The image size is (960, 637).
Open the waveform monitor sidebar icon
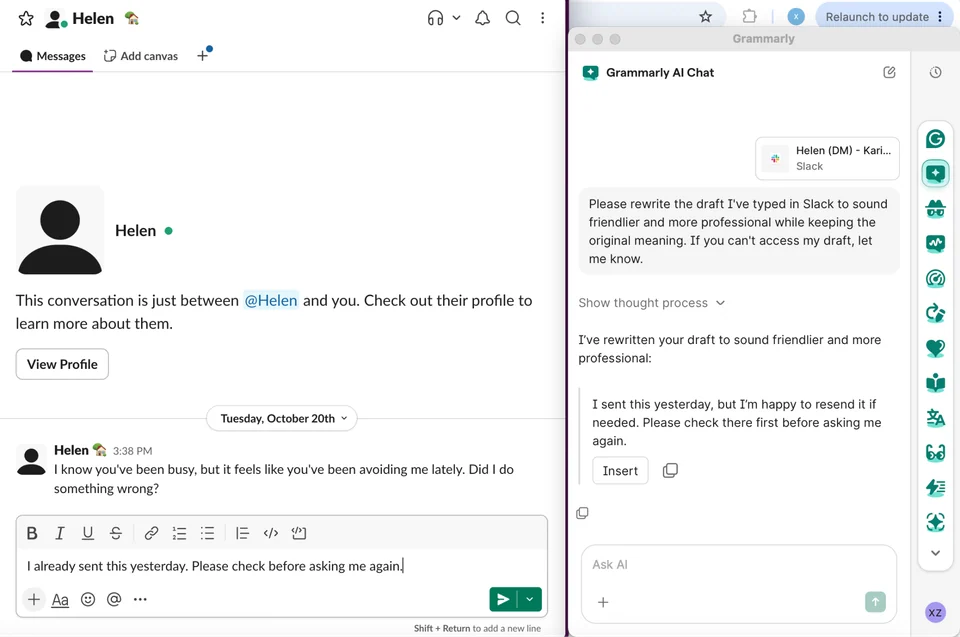point(936,244)
